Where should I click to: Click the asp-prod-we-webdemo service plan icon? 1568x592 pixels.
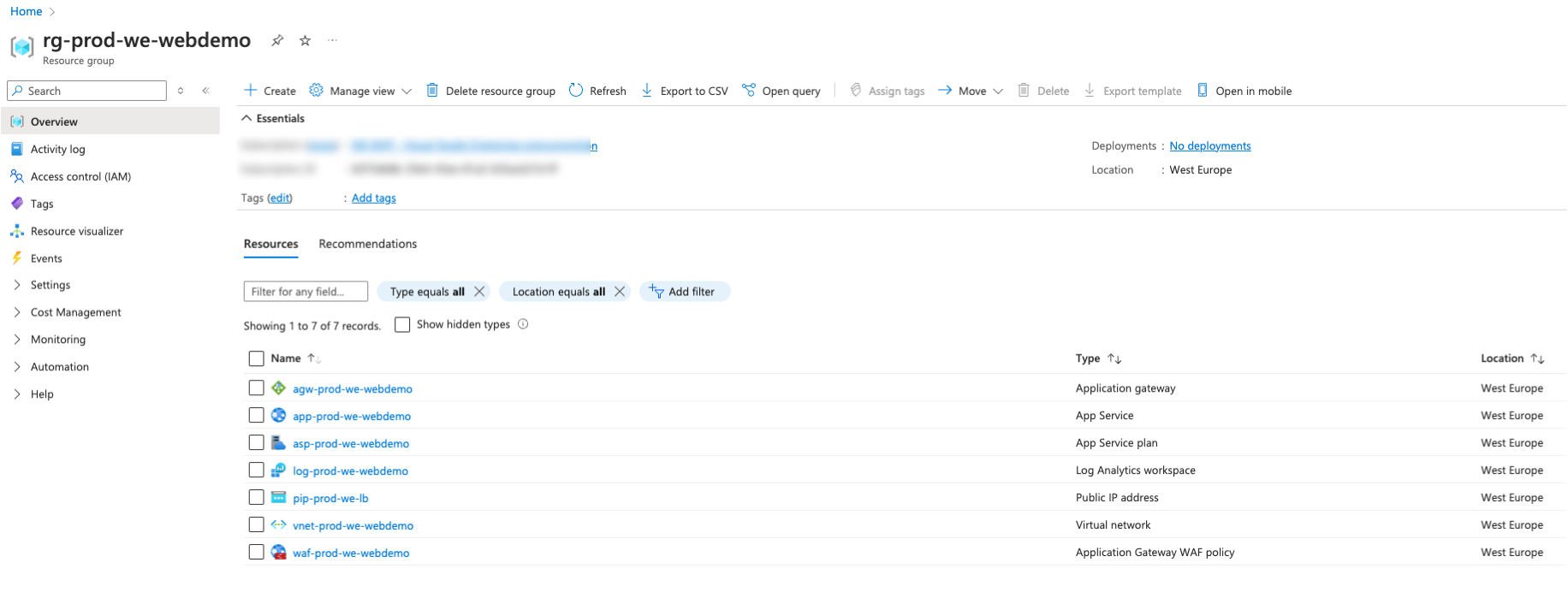(278, 443)
